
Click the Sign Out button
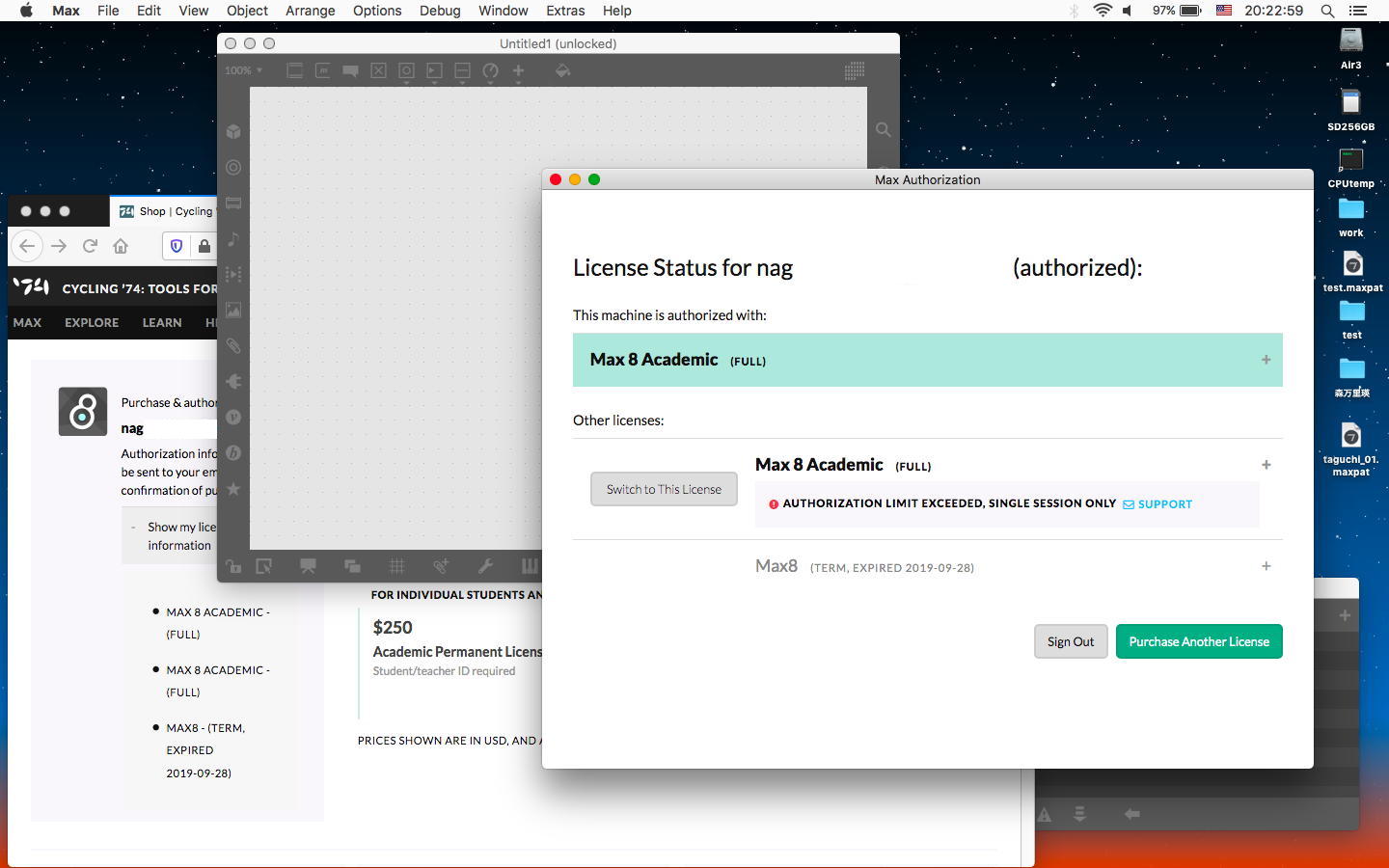point(1071,641)
